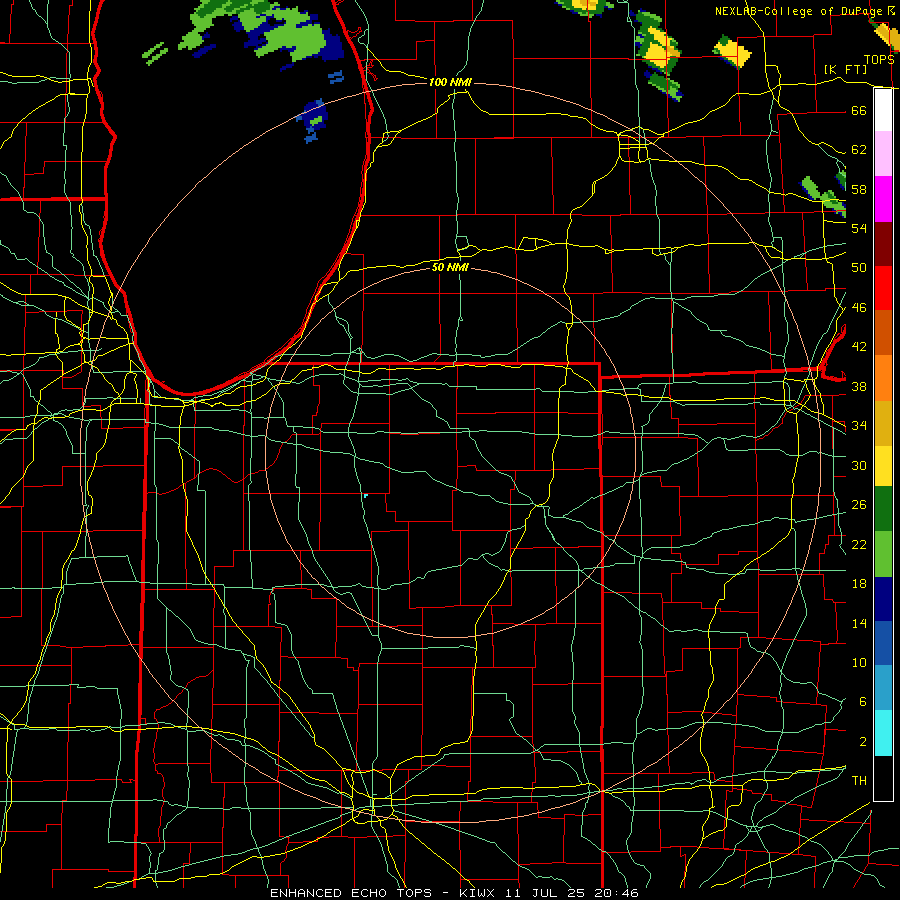Viewport: 900px width, 900px height.
Task: Click the NEXLAB-College of DuPage credit text
Action: [800, 11]
